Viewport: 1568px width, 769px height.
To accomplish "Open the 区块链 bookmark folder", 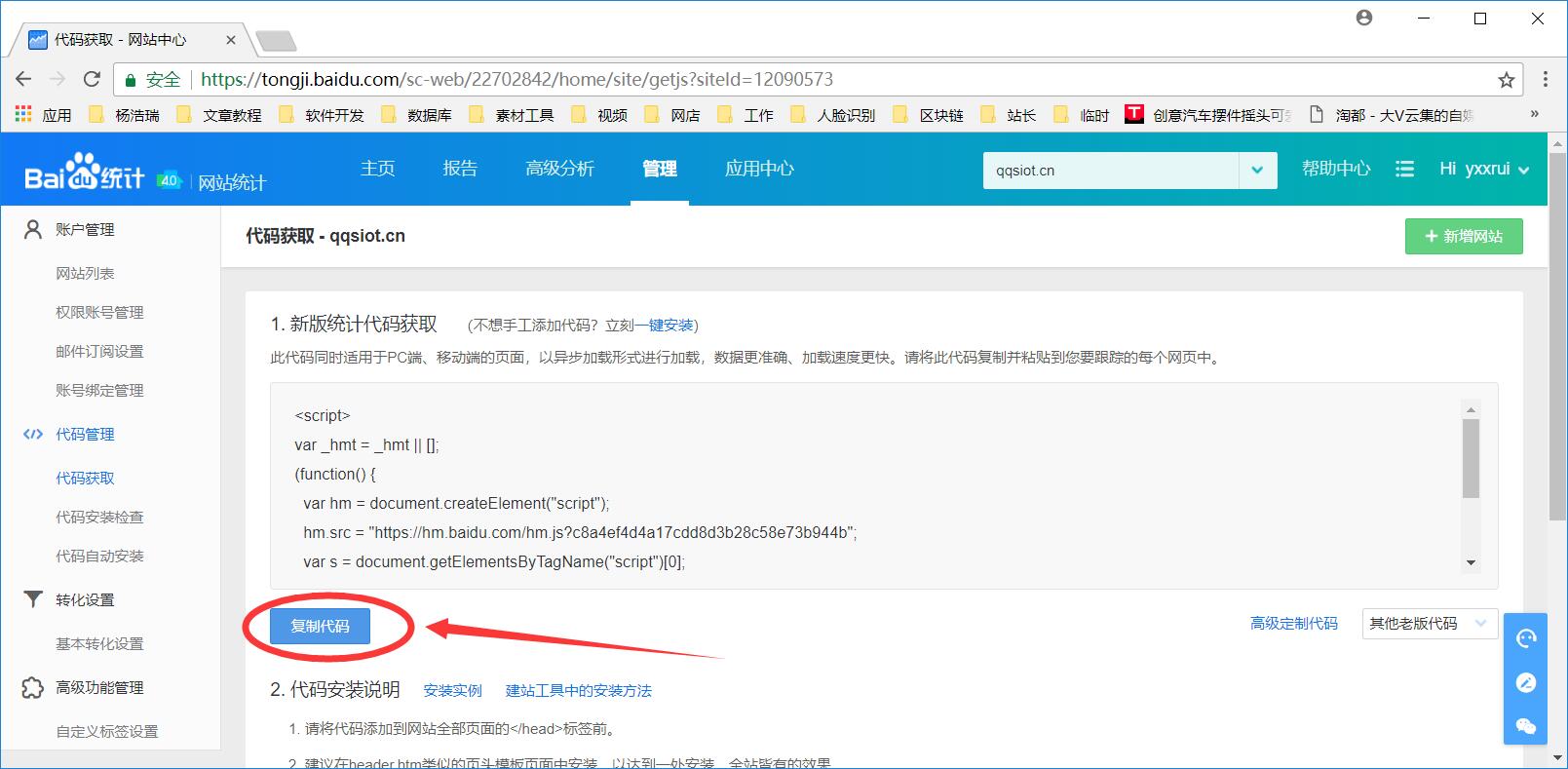I will pyautogui.click(x=929, y=114).
